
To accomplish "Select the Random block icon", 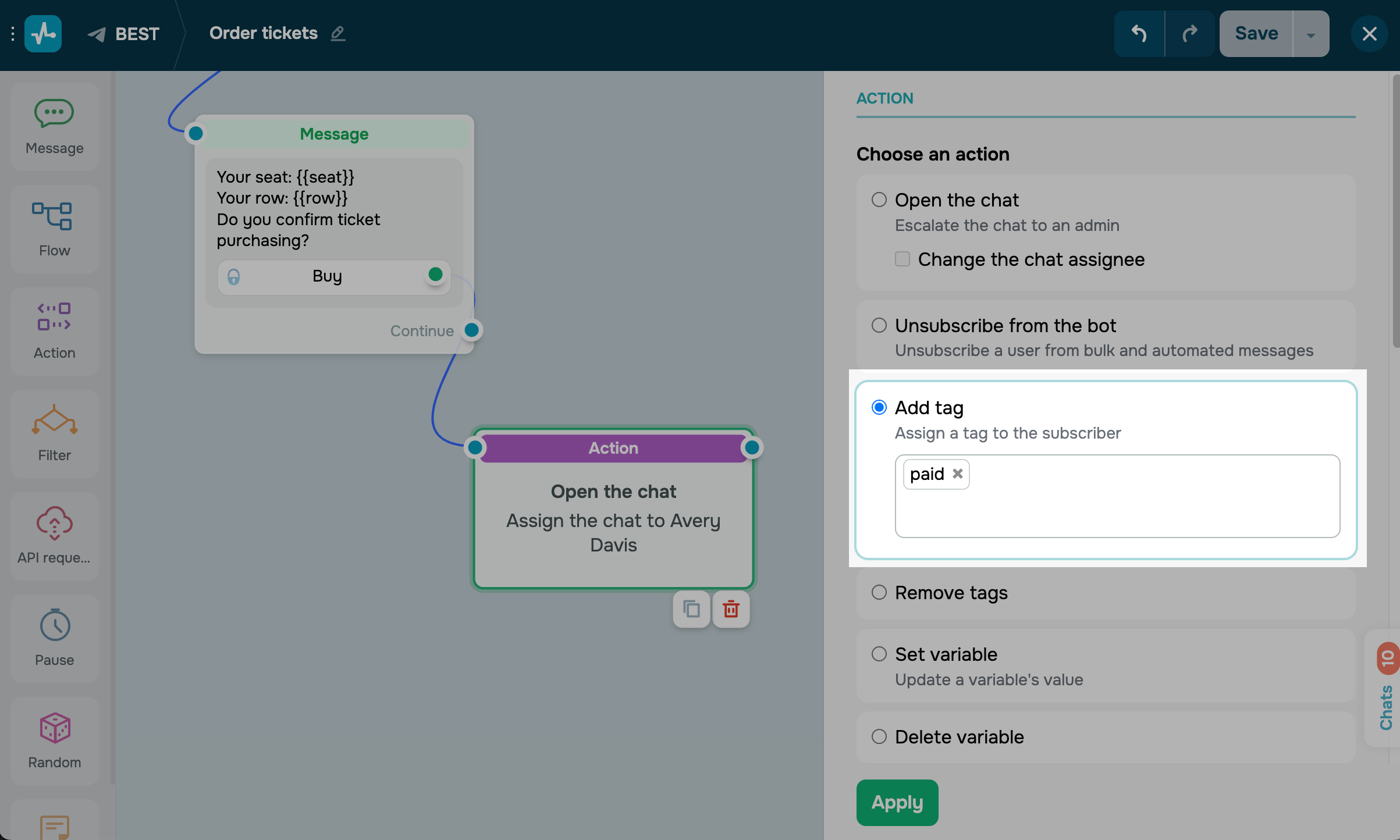I will point(54,741).
